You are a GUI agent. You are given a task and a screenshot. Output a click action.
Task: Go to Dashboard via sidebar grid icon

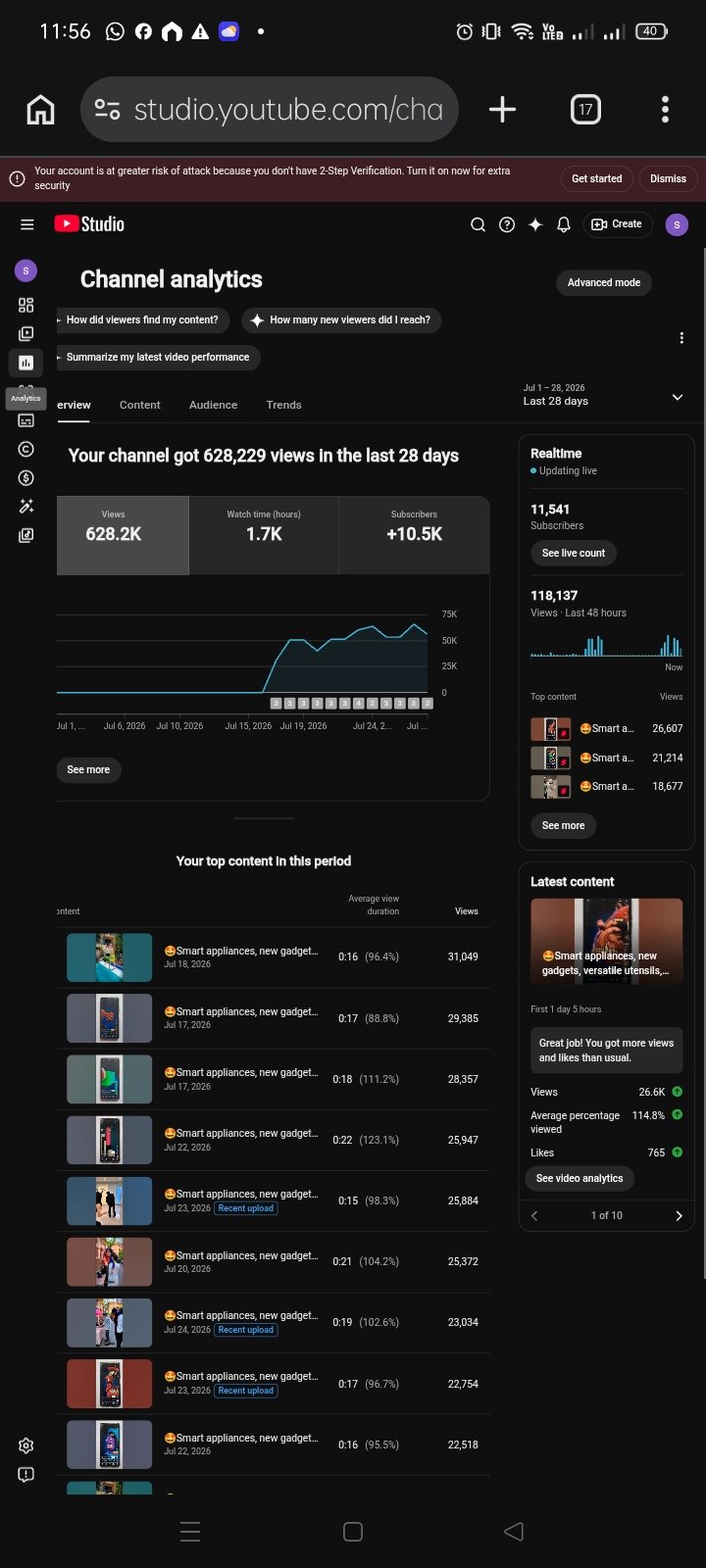[26, 305]
